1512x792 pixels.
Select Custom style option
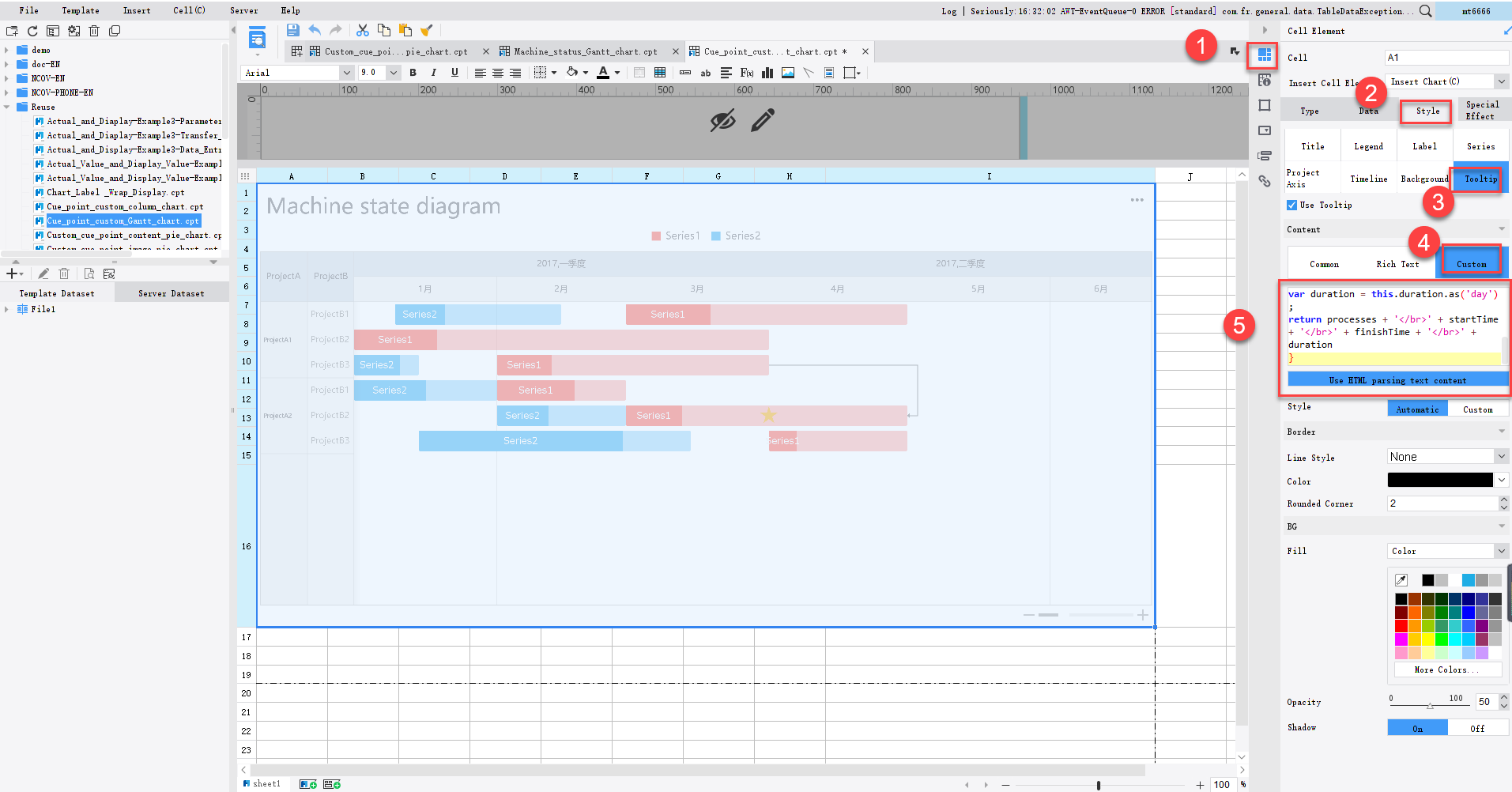coord(1477,409)
